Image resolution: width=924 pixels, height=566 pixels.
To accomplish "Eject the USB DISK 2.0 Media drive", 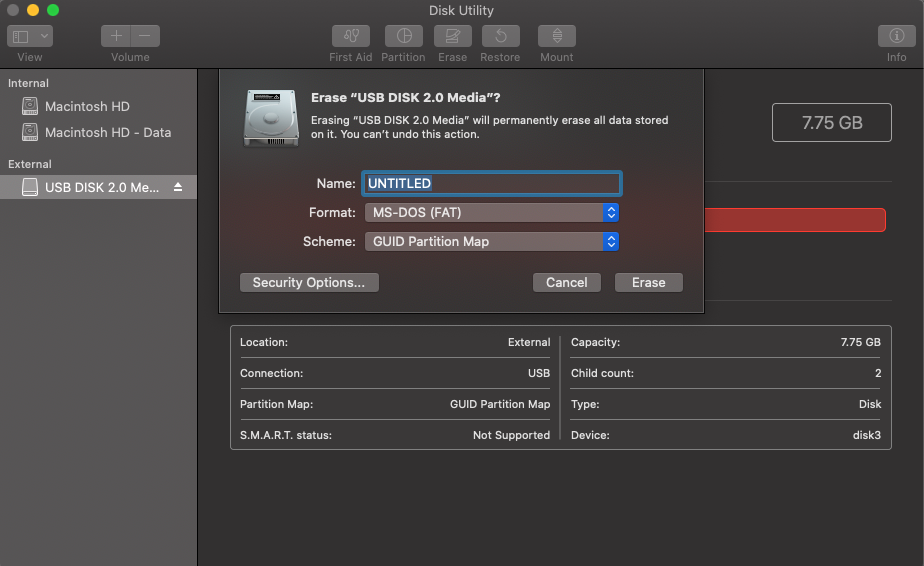I will tap(178, 187).
